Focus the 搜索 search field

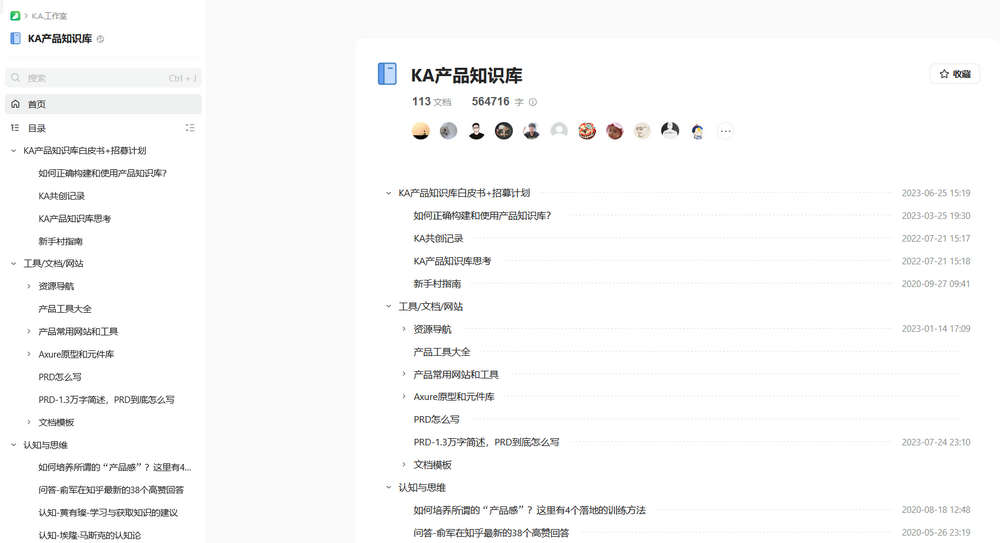103,78
